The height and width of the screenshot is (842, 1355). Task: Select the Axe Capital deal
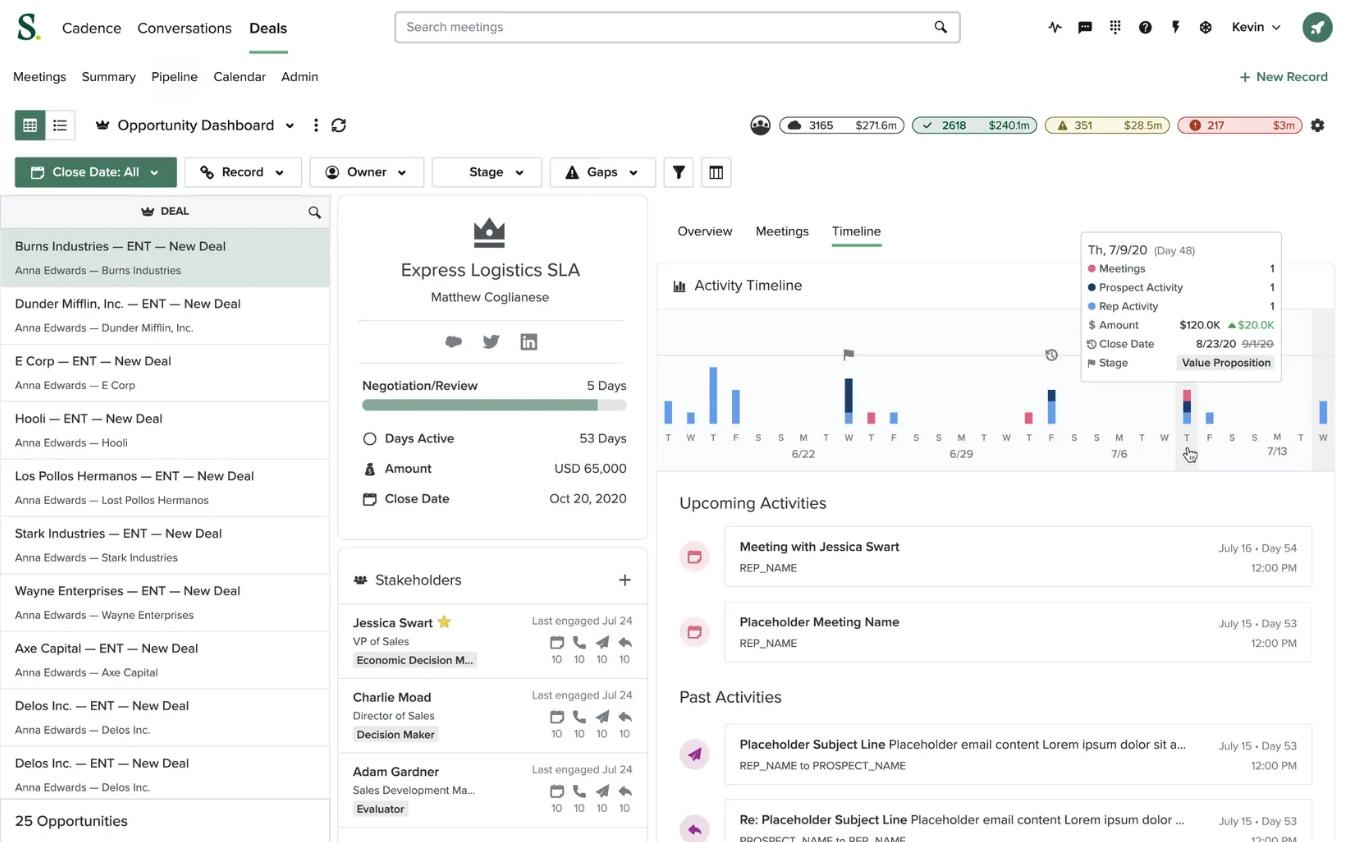pos(165,660)
